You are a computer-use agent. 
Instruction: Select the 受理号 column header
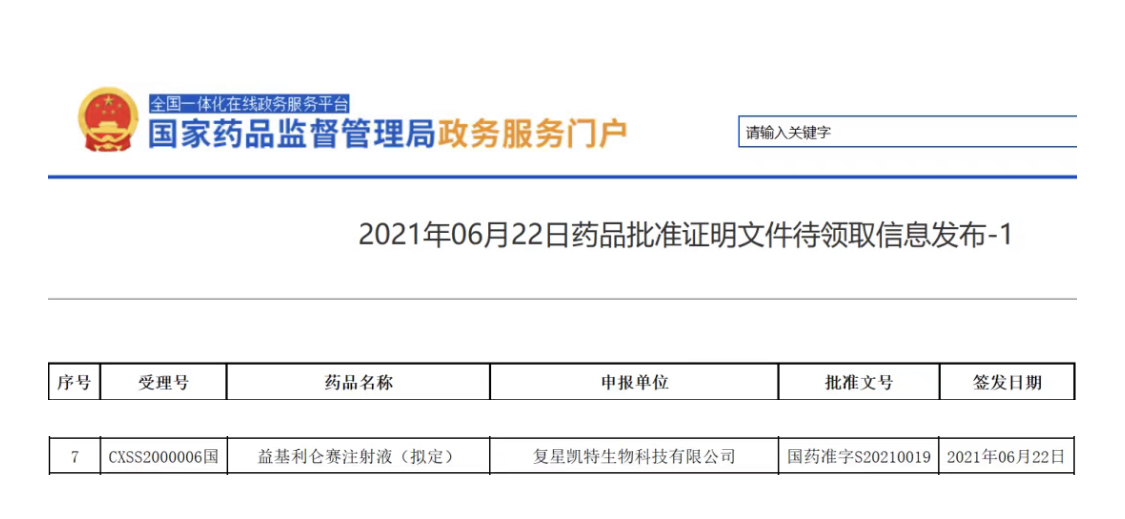point(163,382)
